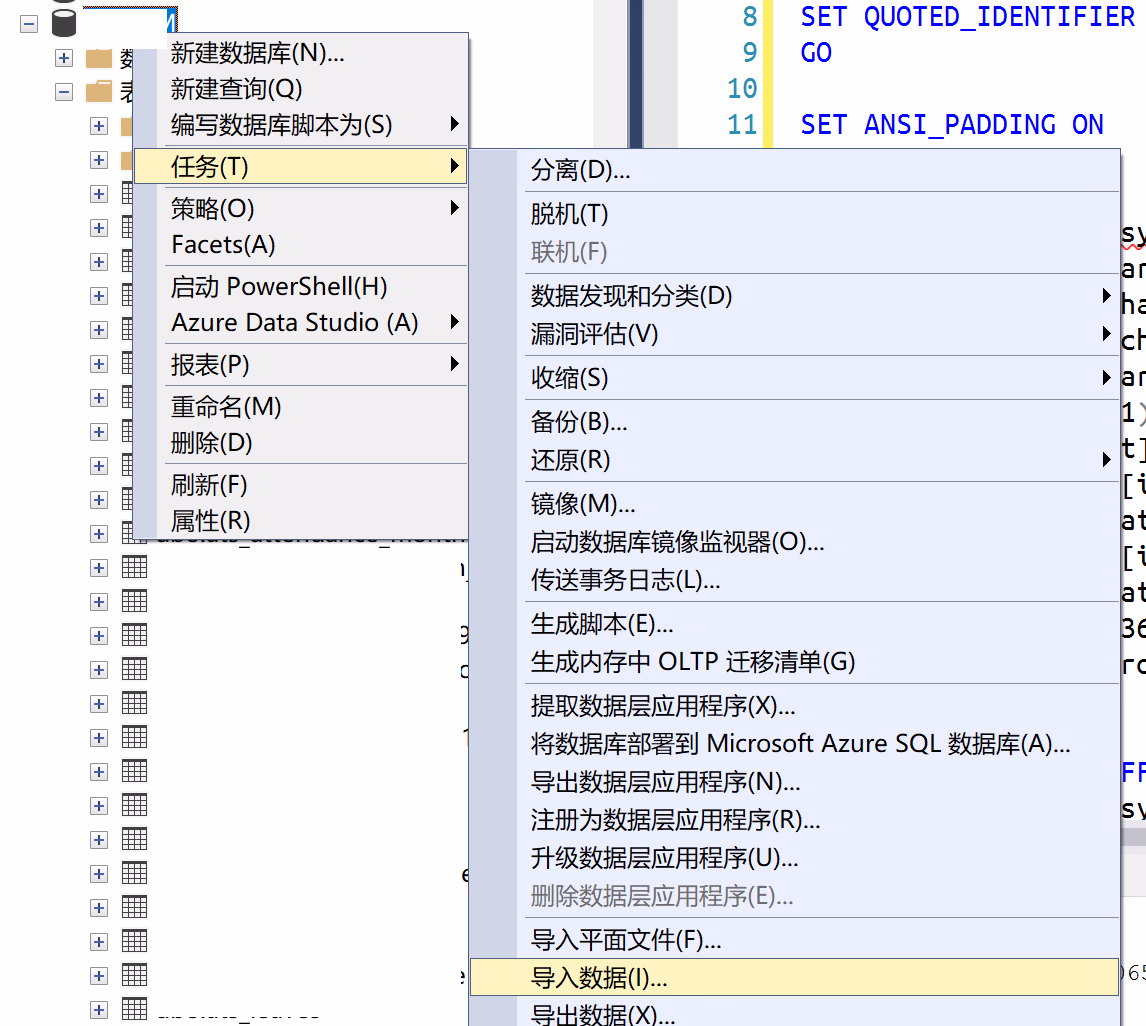This screenshot has width=1146, height=1026.
Task: Choose 分离(D)... from the submenu
Action: 580,171
